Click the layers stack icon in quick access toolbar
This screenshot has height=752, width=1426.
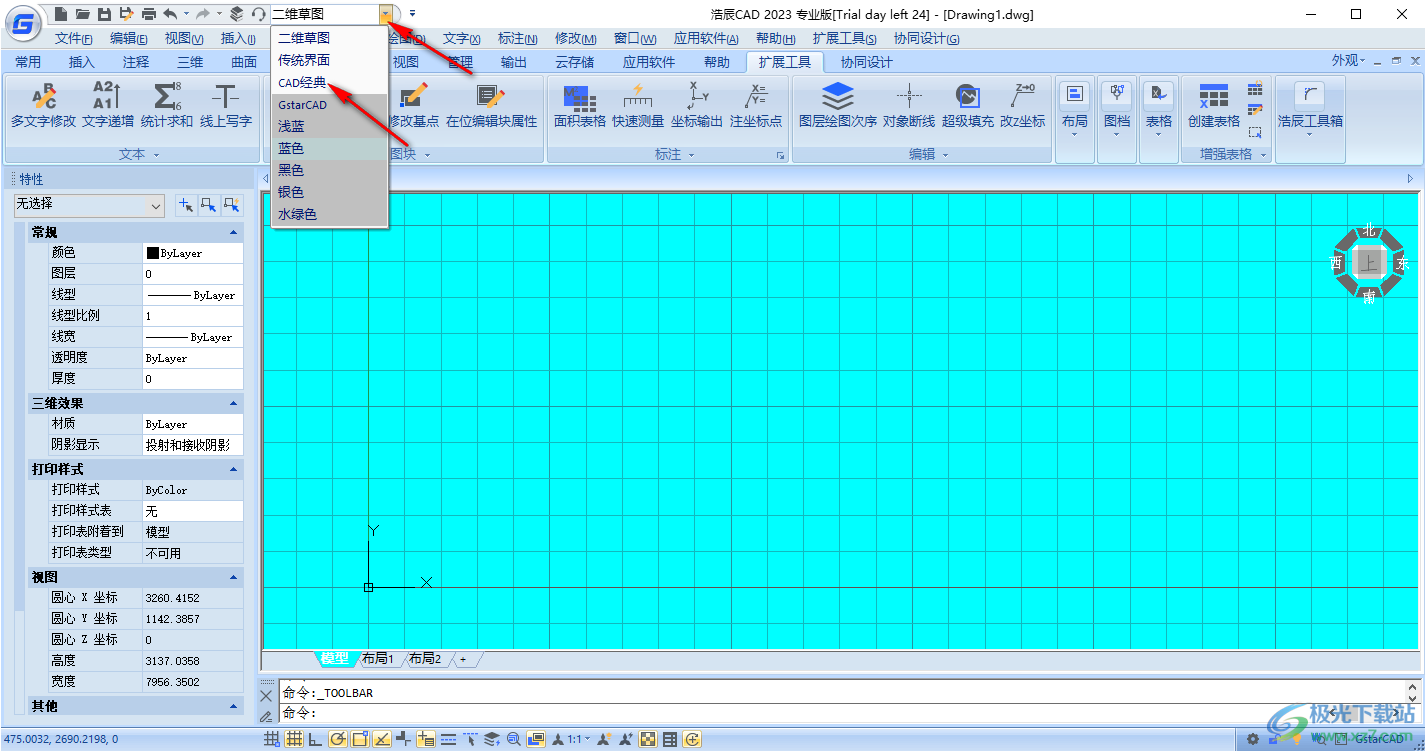236,14
